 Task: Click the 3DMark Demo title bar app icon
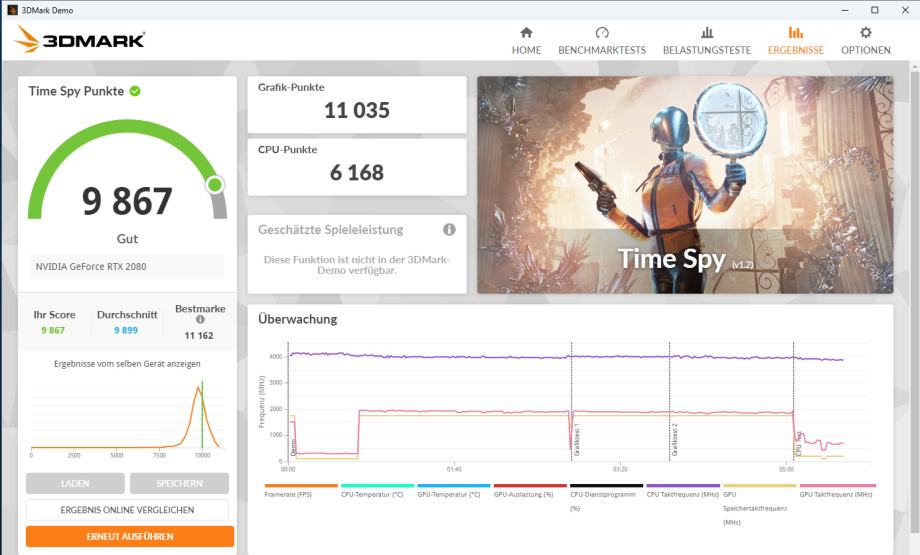coord(12,10)
